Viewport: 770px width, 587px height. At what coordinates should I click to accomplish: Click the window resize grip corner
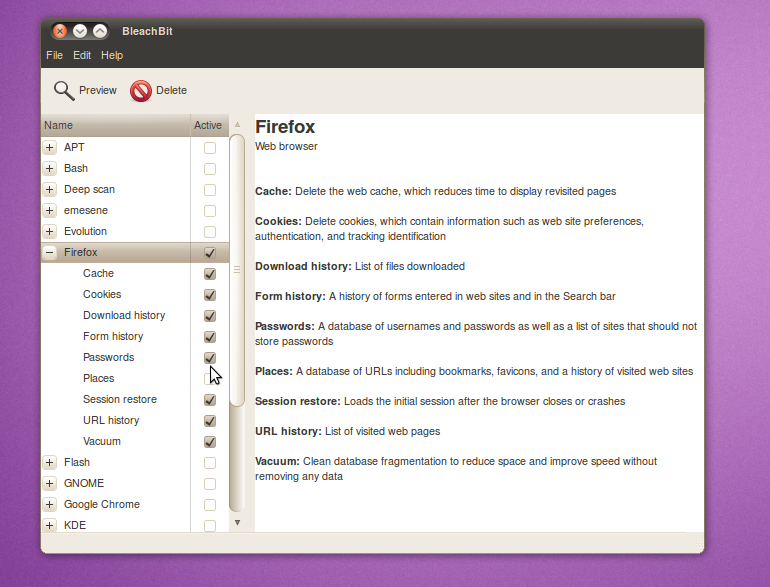coord(698,543)
